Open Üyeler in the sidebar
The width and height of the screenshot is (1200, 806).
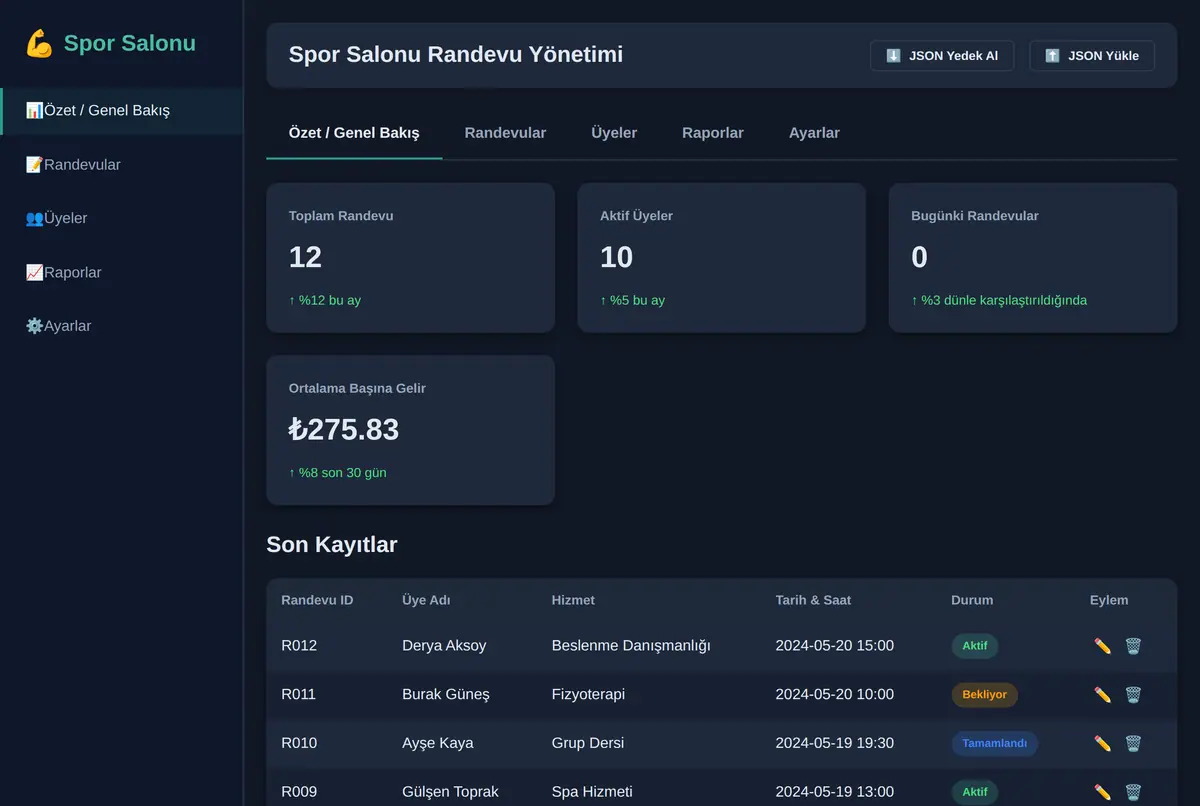point(121,218)
